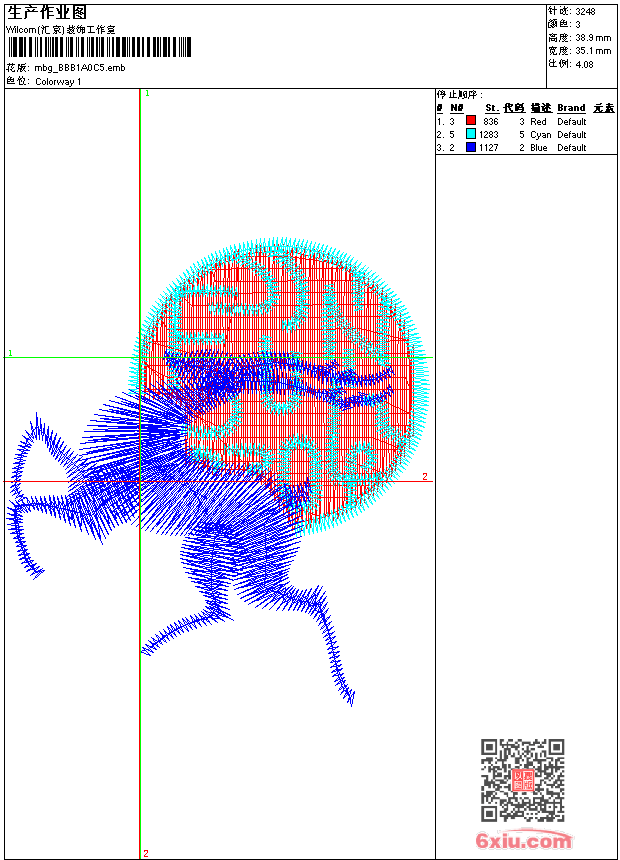Click the Brand column header
620x860 pixels.
571,108
